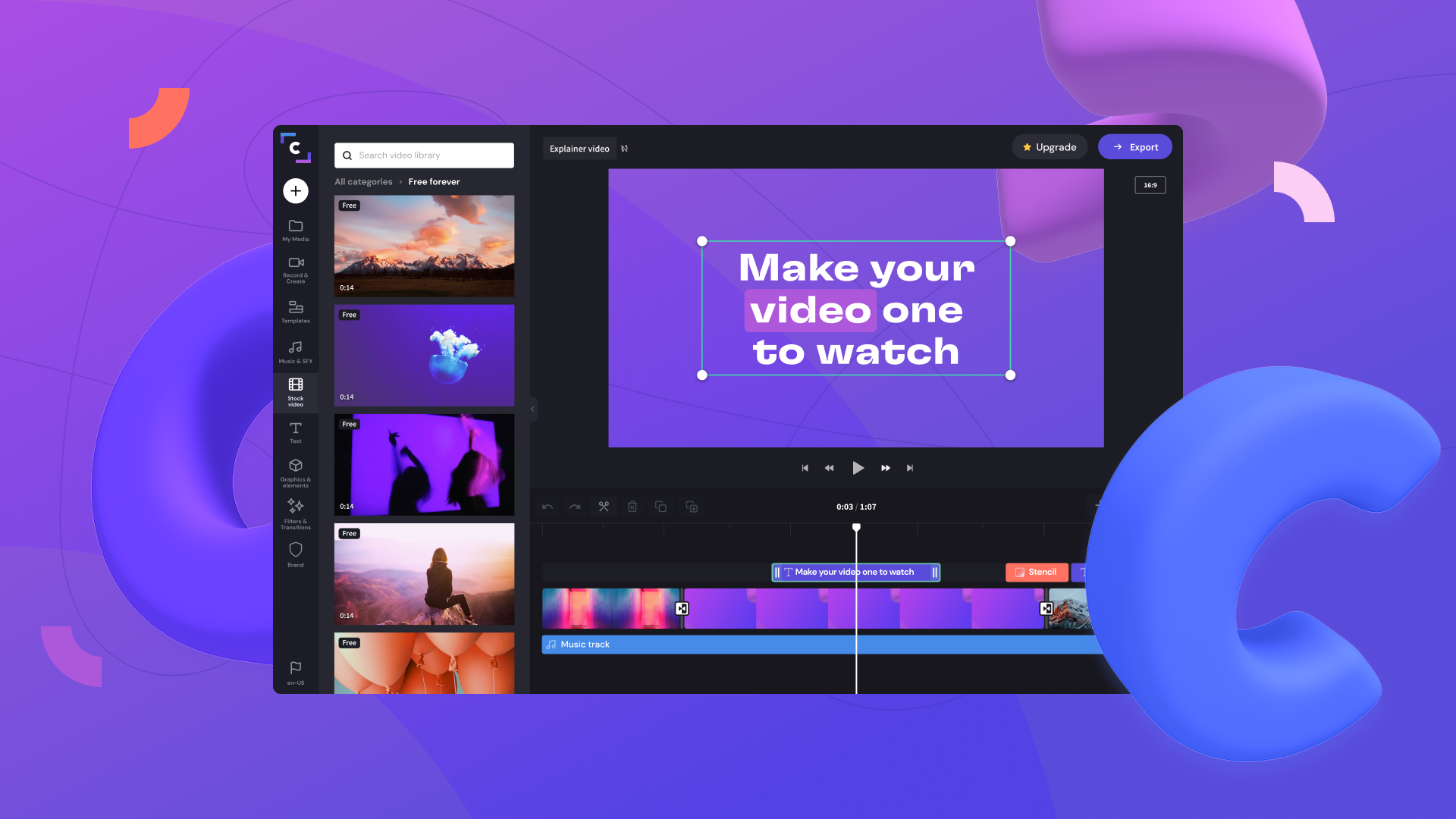
Task: Select the Brand panel icon
Action: coord(296,550)
